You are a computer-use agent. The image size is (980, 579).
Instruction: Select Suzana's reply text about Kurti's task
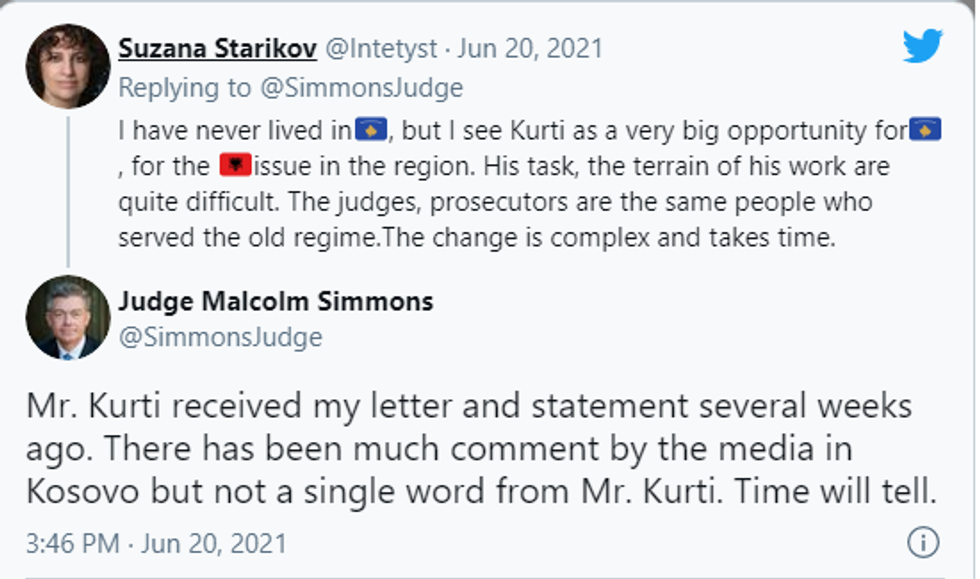500,185
